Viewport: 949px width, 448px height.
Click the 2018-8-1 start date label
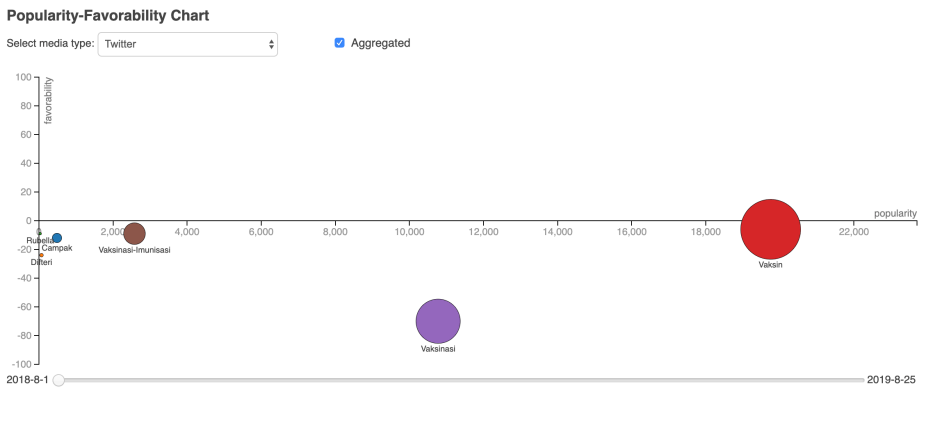[27, 380]
